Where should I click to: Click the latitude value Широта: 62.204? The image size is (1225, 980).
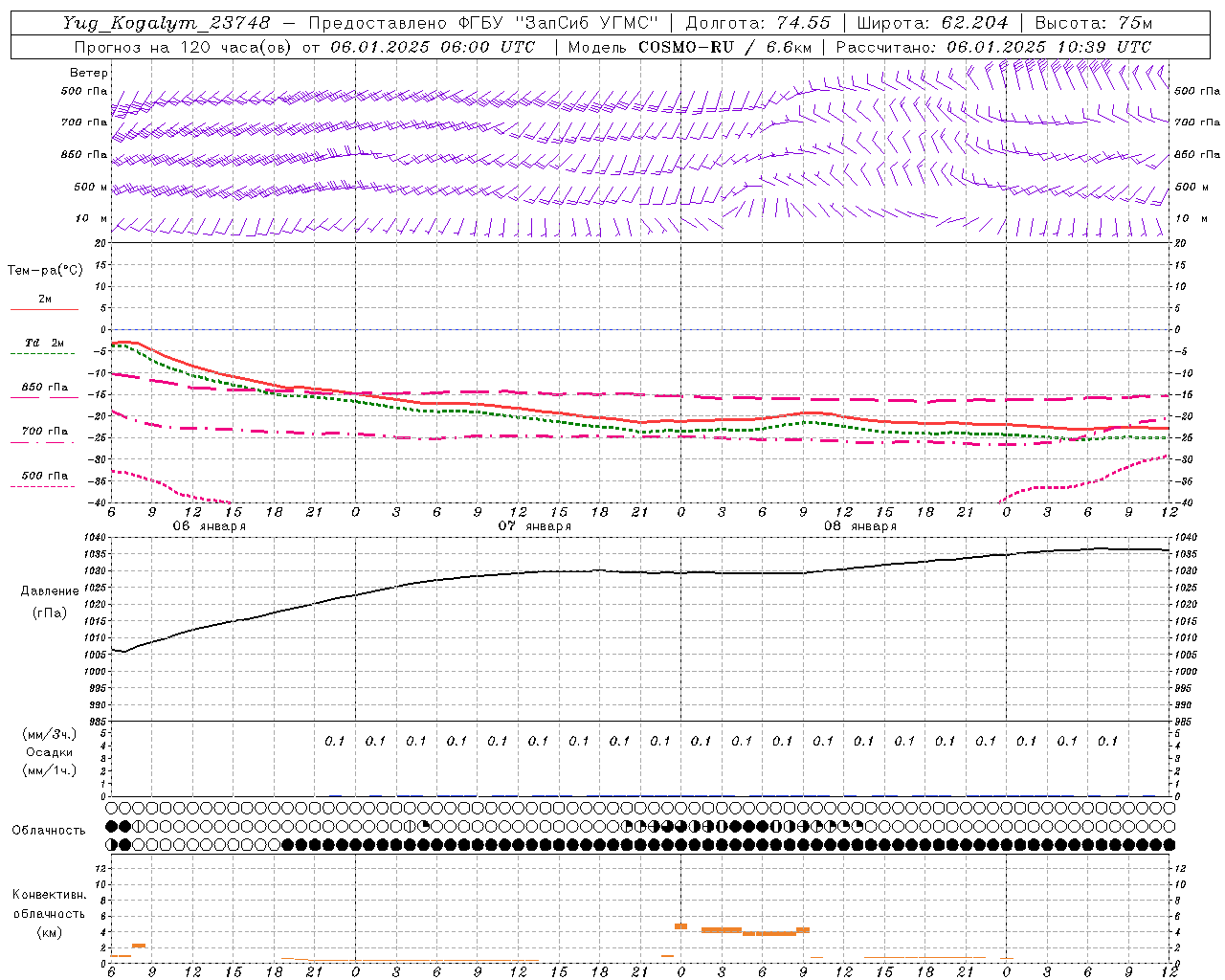(932, 23)
